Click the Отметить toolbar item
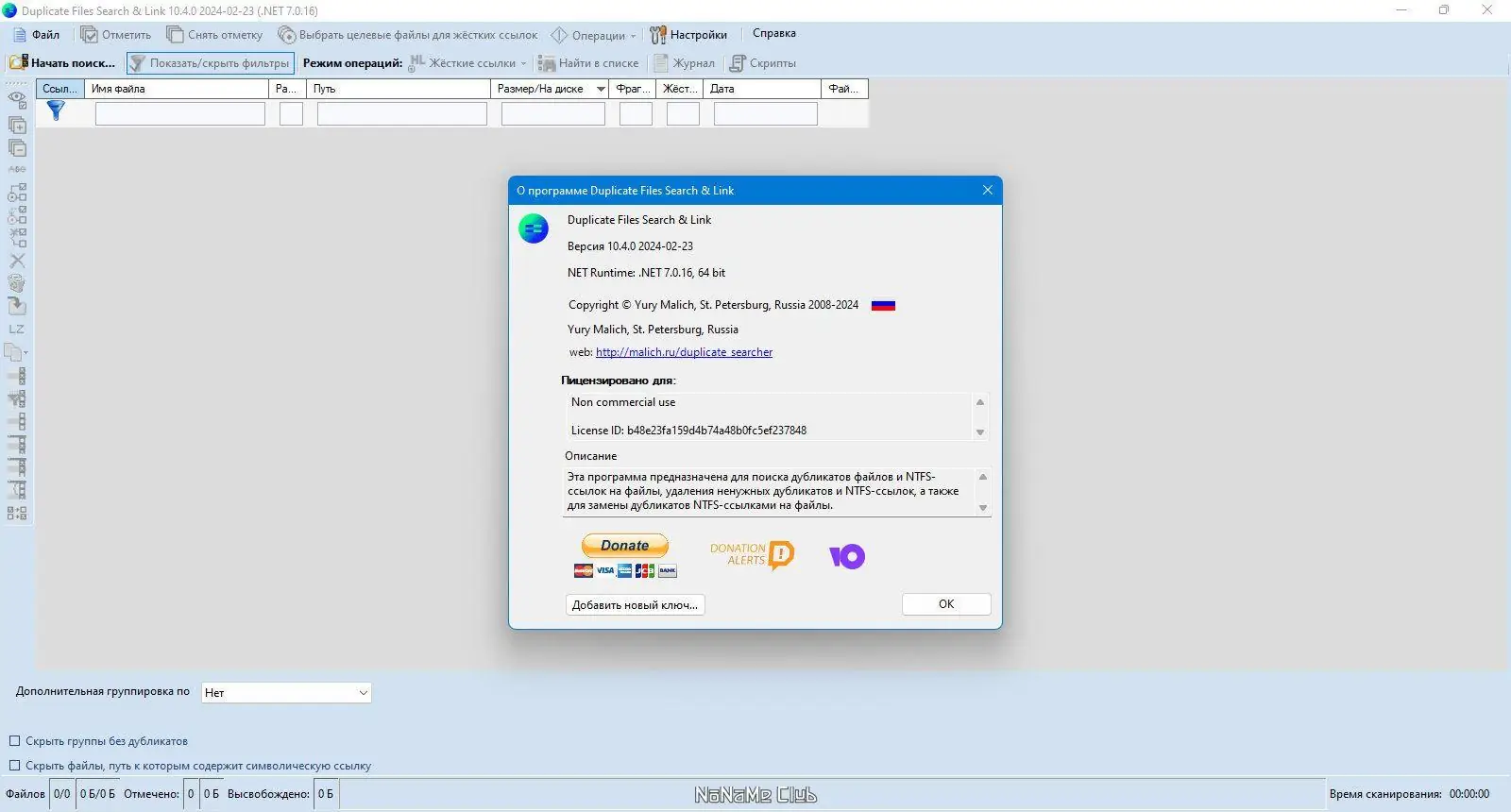The width and height of the screenshot is (1511, 812). pos(115,35)
